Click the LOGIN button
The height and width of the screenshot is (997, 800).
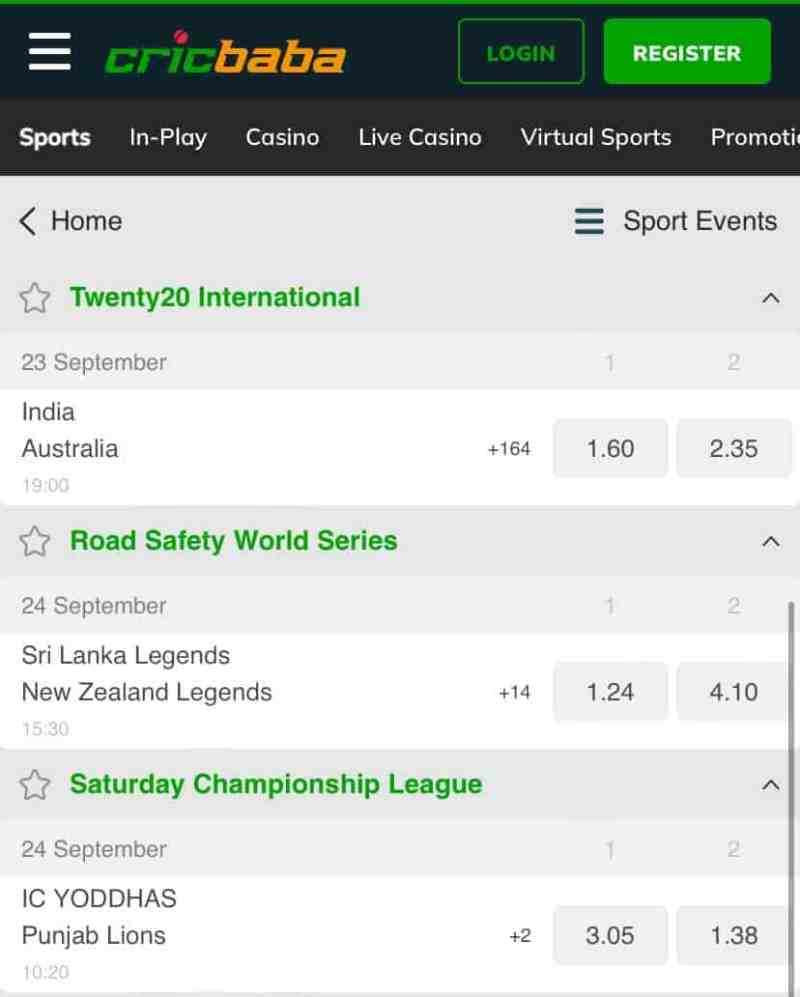click(x=521, y=52)
